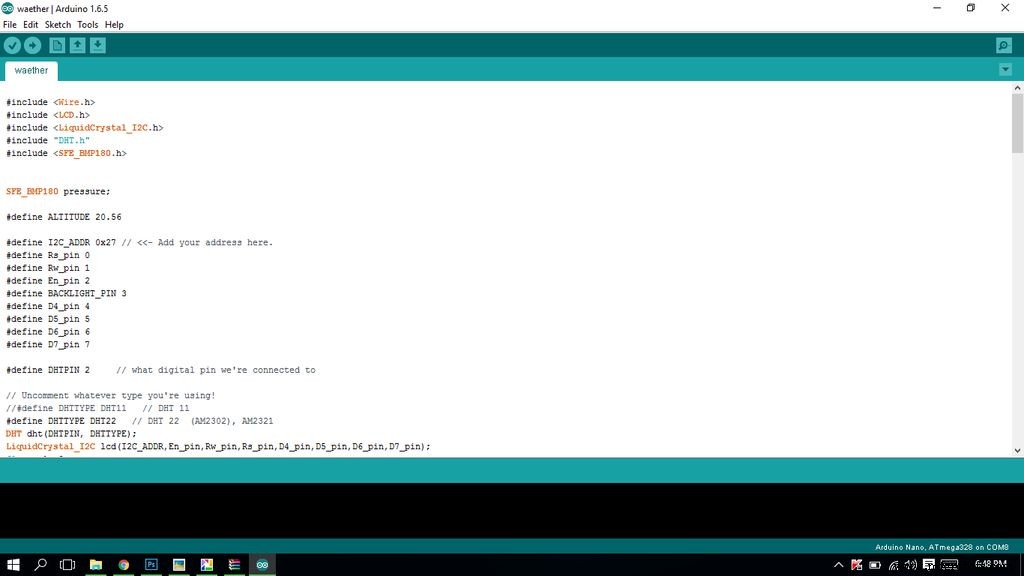The image size is (1024, 576).
Task: Open the File menu
Action: click(x=10, y=24)
